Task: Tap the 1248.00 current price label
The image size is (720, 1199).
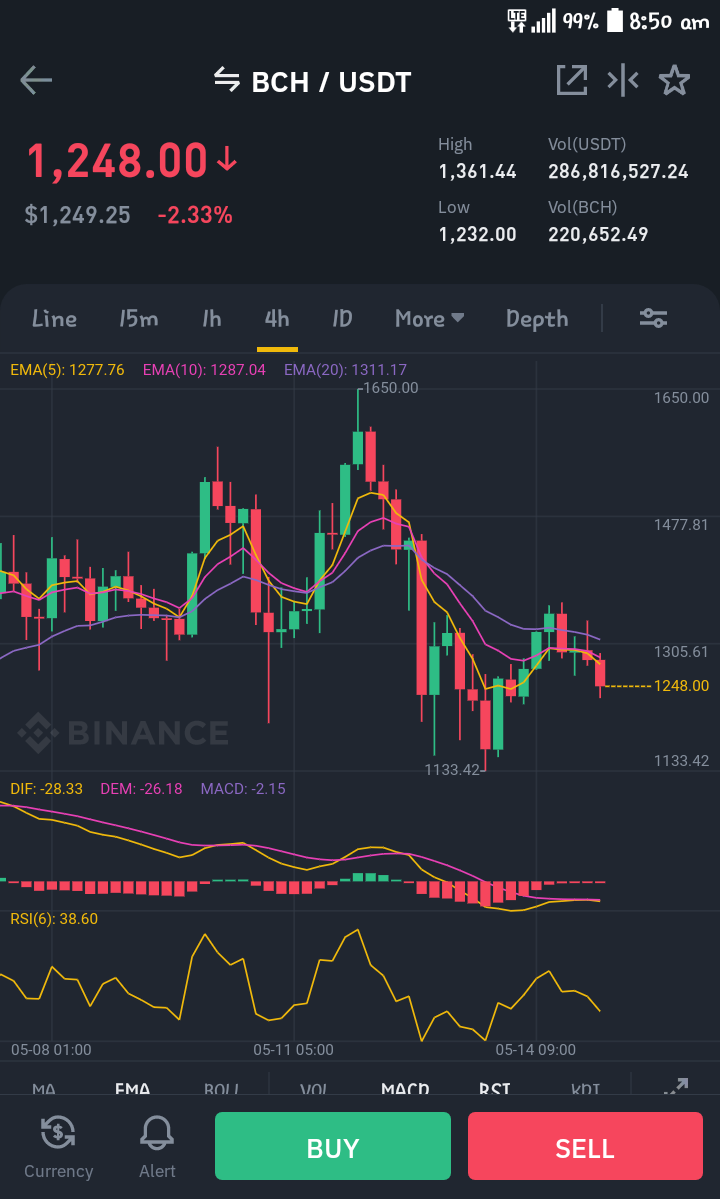Action: click(x=682, y=685)
